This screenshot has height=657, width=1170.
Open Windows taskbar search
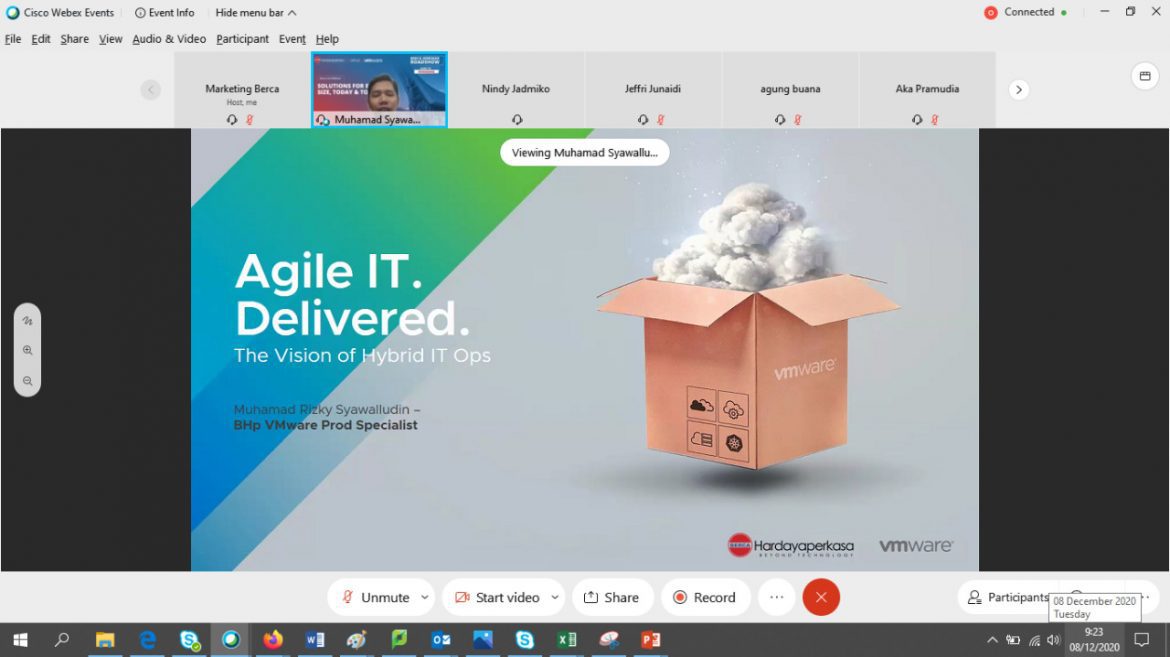click(62, 640)
